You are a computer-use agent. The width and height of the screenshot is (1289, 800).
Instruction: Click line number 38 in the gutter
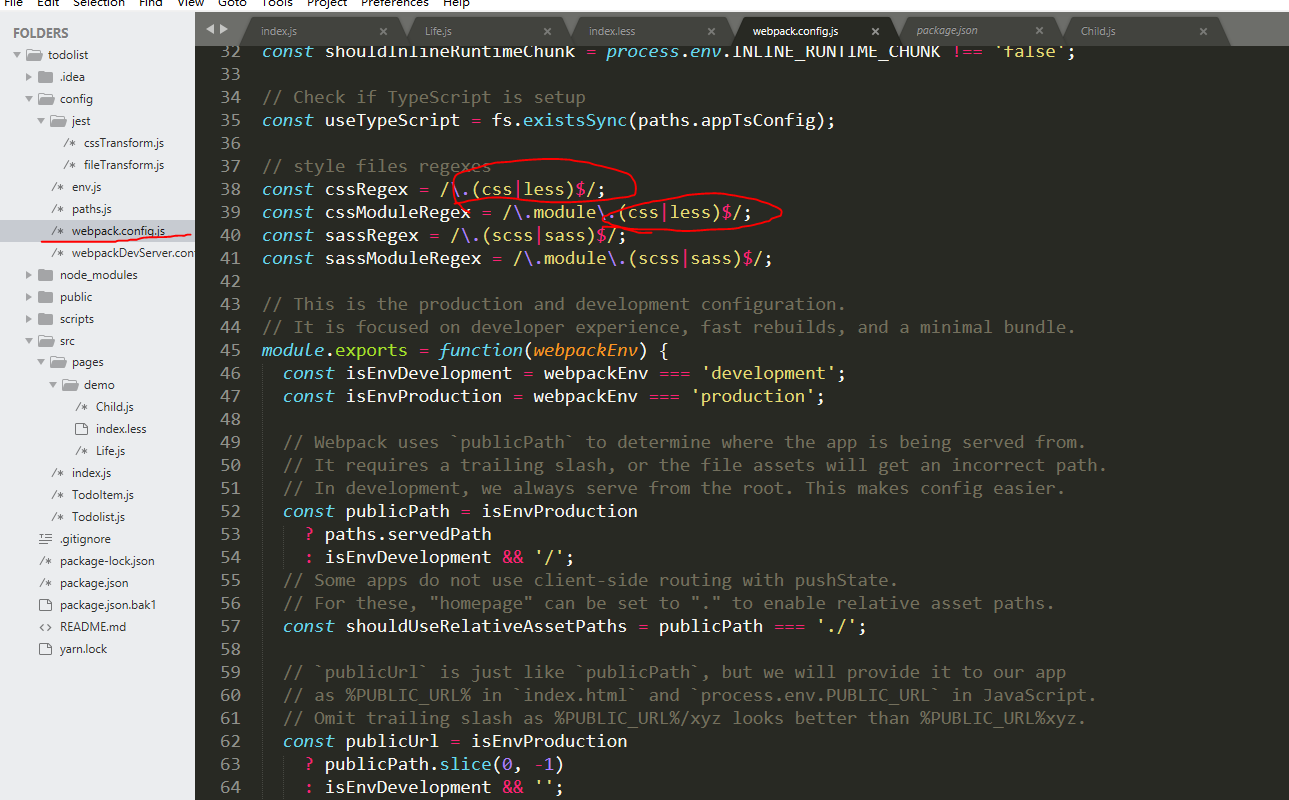(230, 189)
